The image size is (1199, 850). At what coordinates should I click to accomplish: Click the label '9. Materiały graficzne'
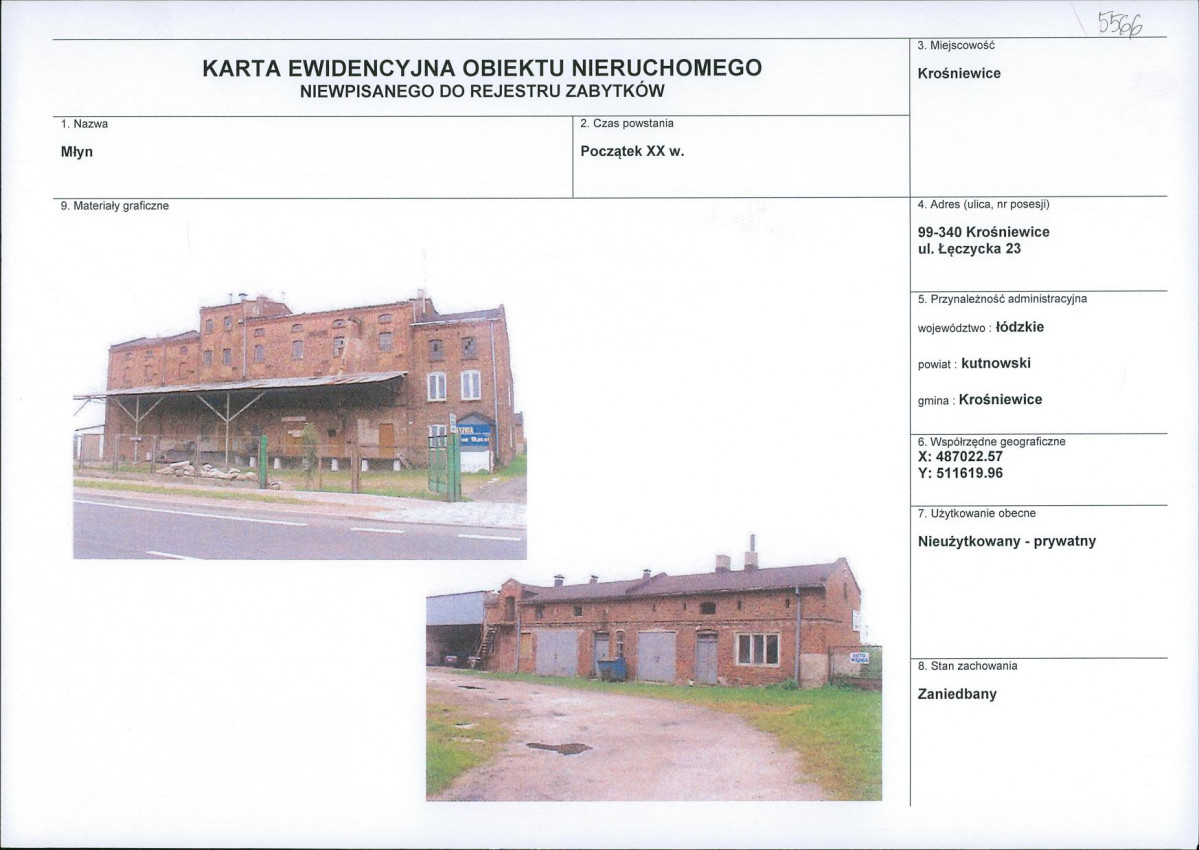[x=115, y=206]
